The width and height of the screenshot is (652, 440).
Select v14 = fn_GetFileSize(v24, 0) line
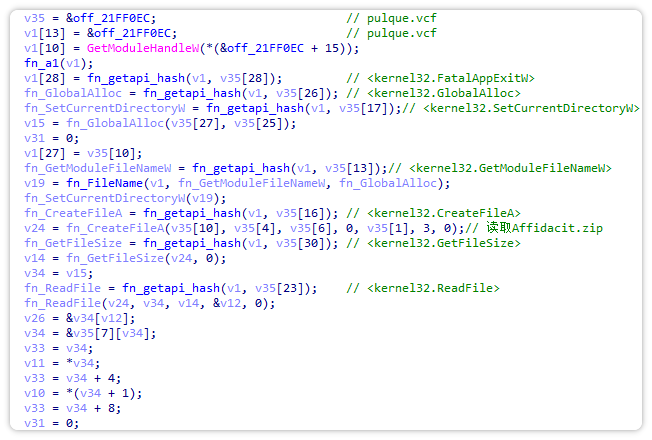[125, 258]
